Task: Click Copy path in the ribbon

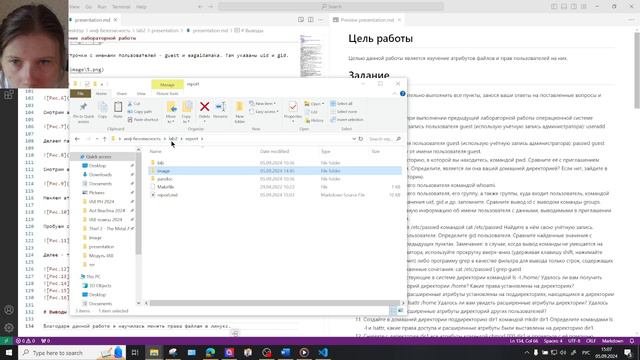Action: tap(140, 111)
